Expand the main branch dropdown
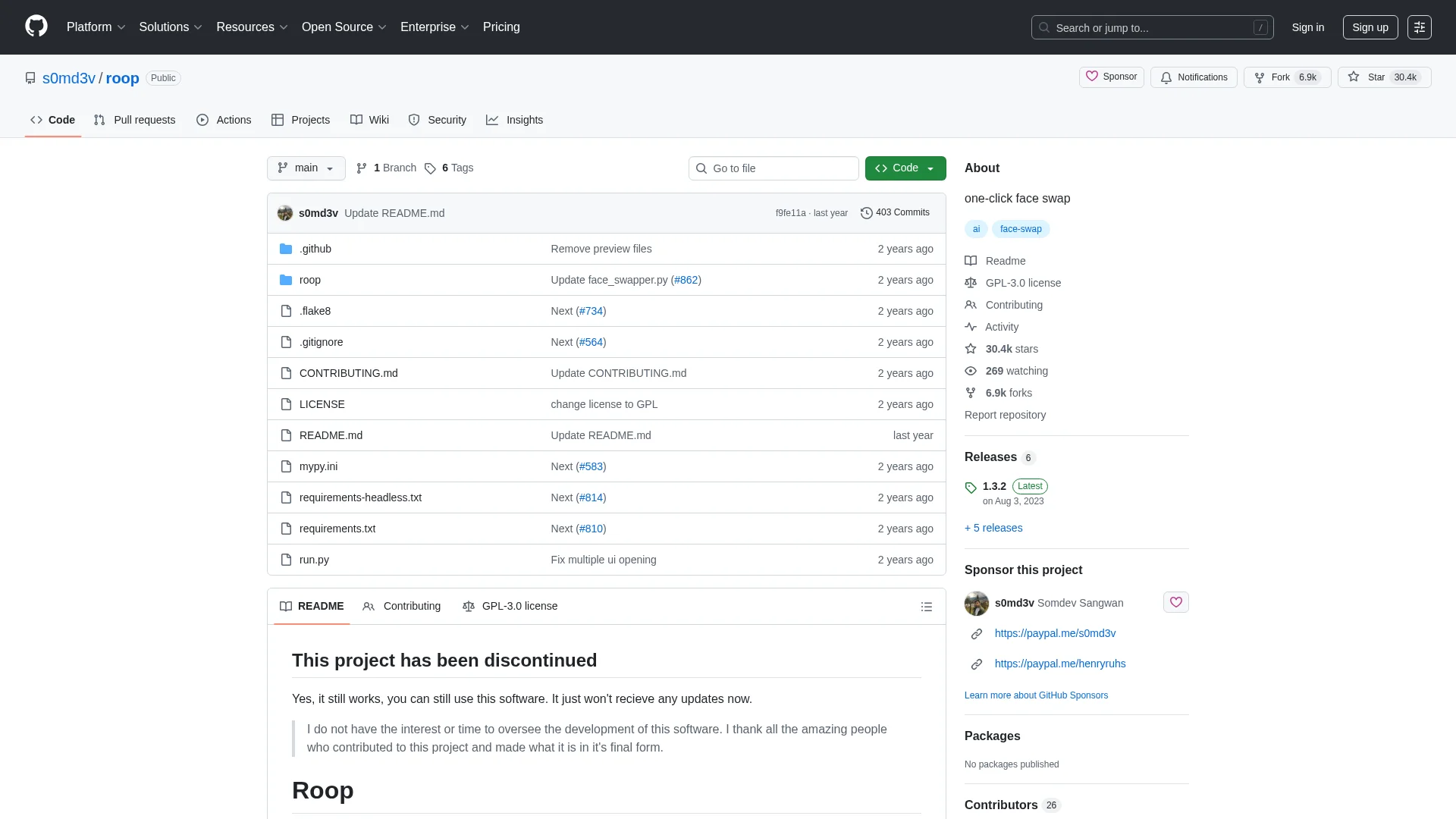1456x819 pixels. tap(306, 168)
